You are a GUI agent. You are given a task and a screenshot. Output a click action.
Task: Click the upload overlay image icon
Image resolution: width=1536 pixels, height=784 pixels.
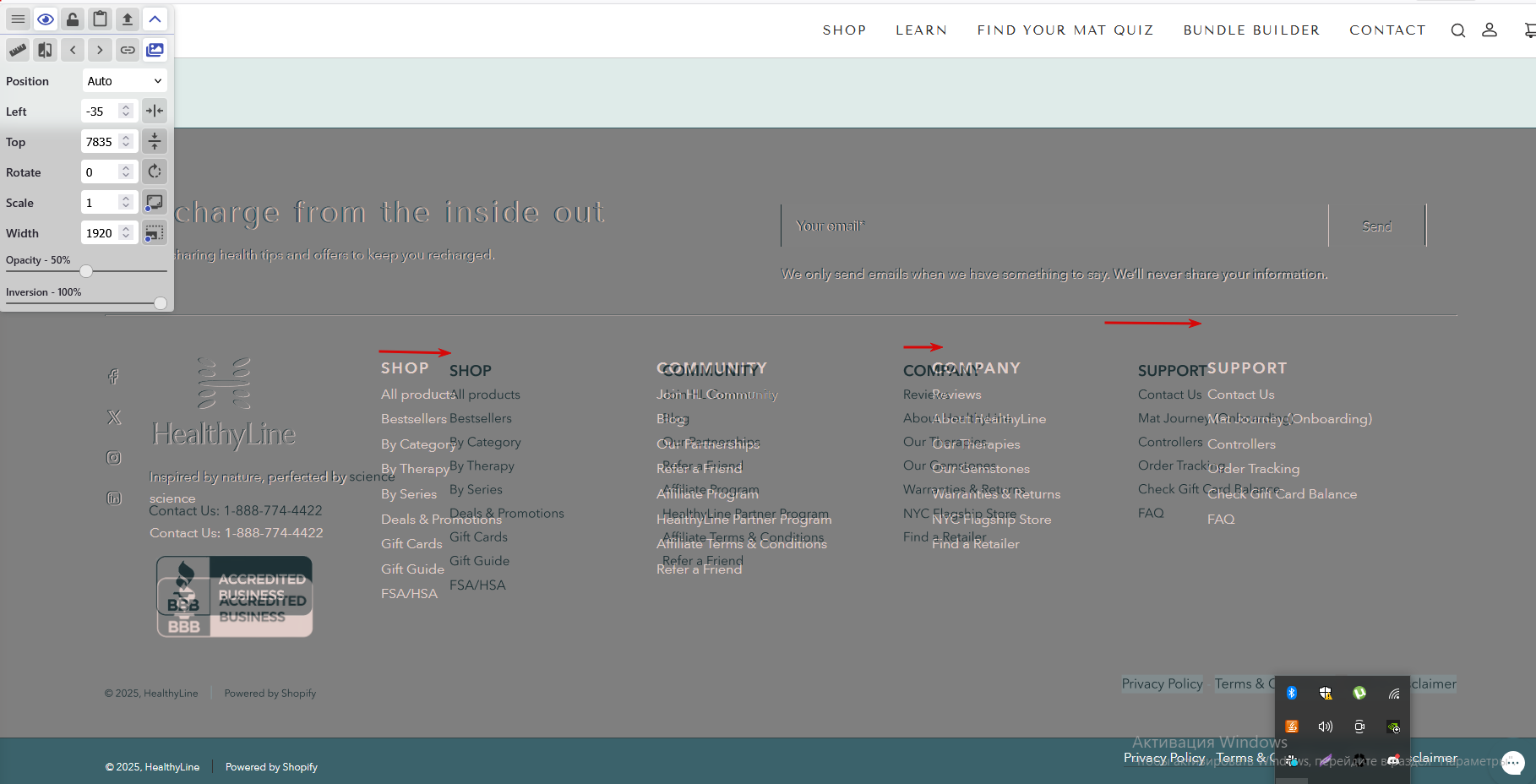click(x=128, y=19)
